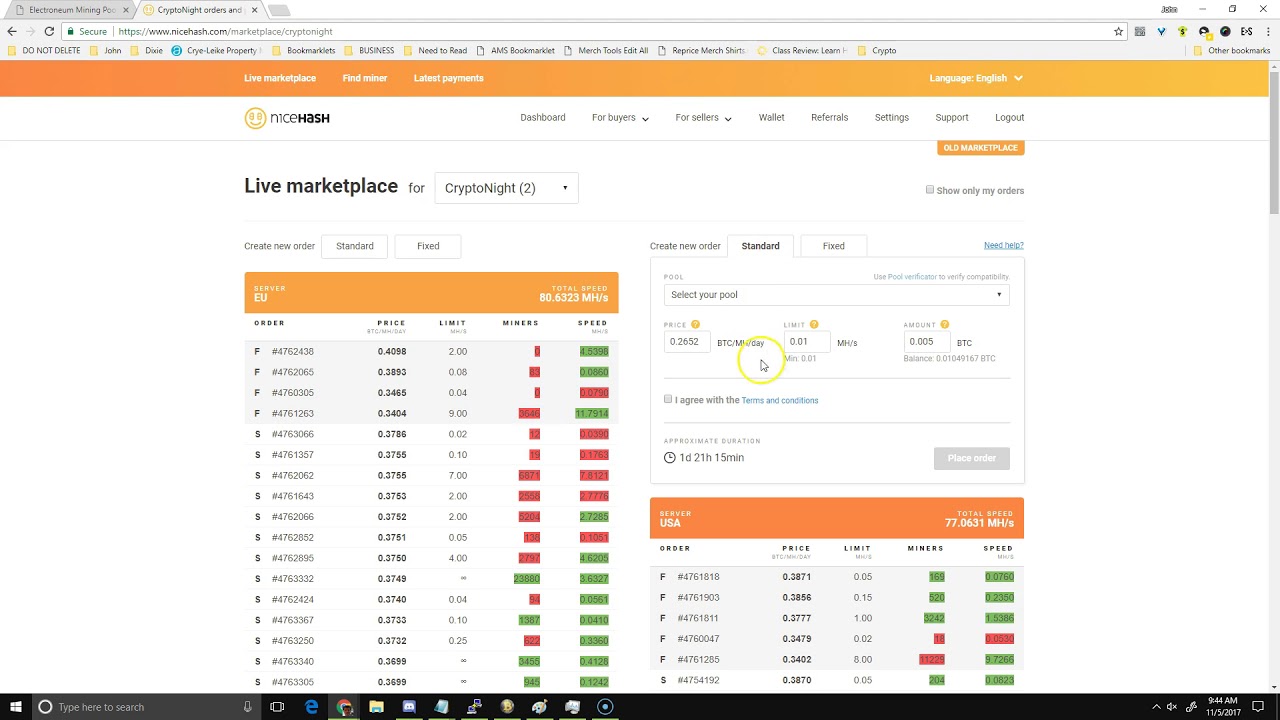Viewport: 1280px width, 720px height.
Task: Open CryptoNight (2) algorithm dropdown
Action: 506,188
